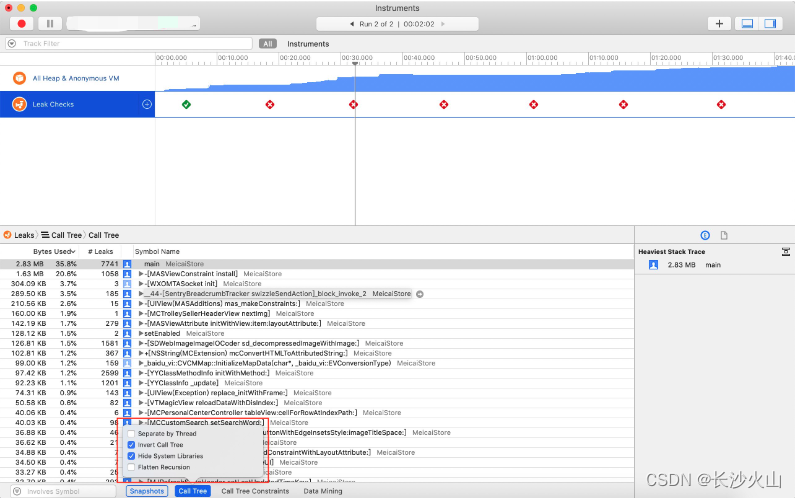Toggle the right inspector pane view button

click(x=770, y=23)
